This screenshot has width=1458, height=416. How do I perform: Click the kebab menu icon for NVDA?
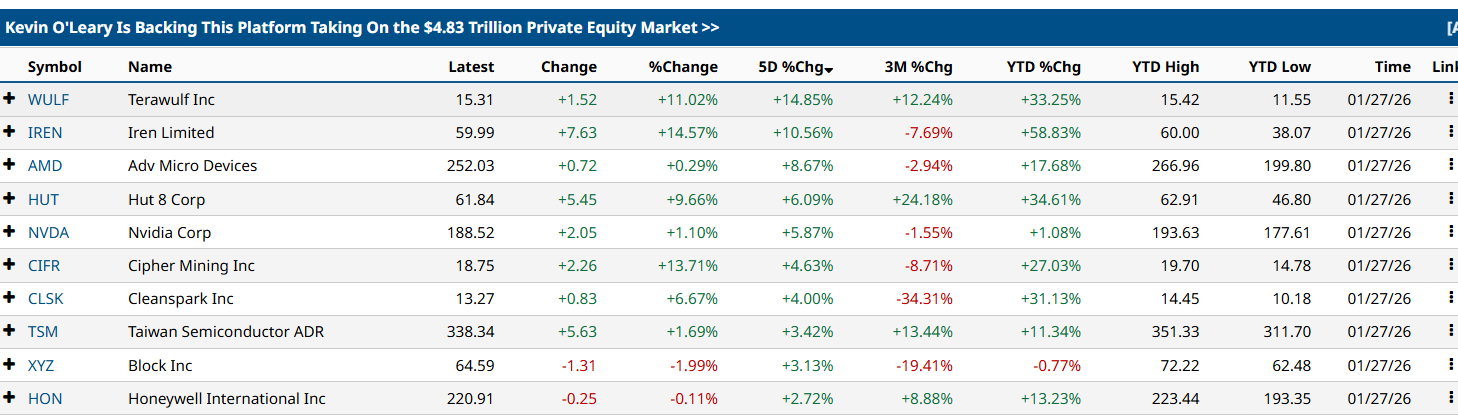pos(1450,232)
